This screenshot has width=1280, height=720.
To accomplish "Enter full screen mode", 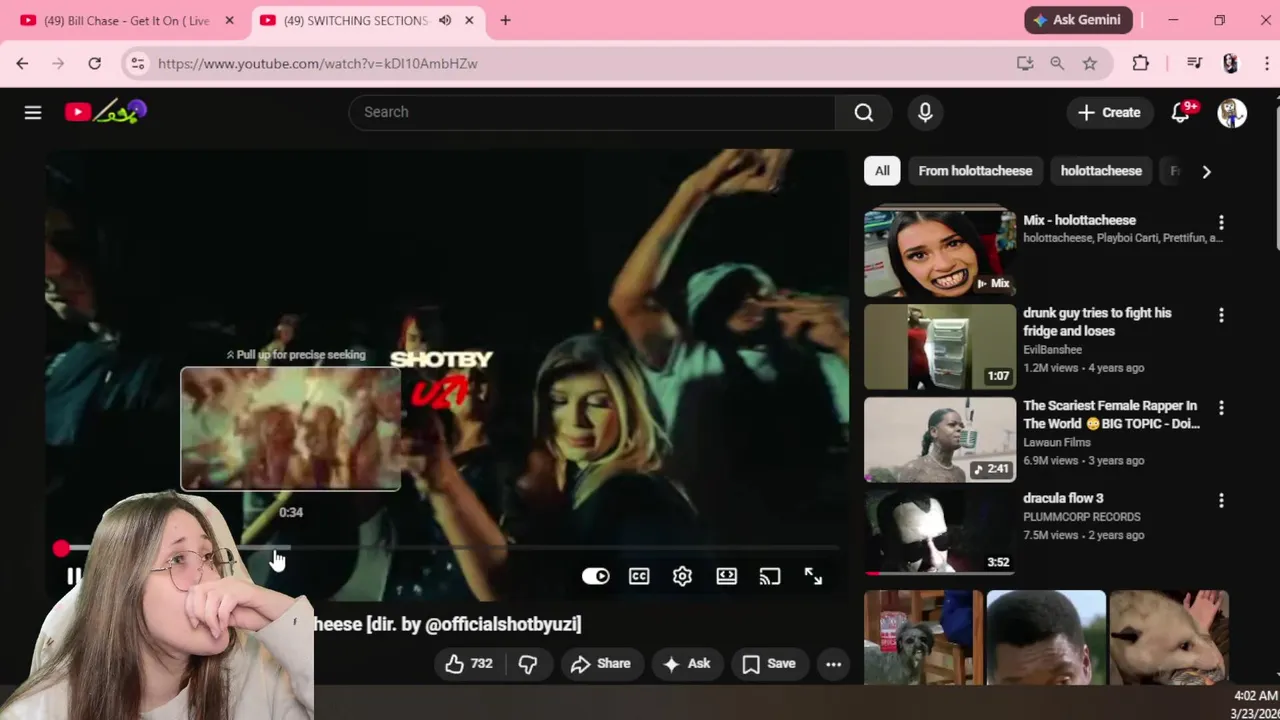I will click(813, 576).
